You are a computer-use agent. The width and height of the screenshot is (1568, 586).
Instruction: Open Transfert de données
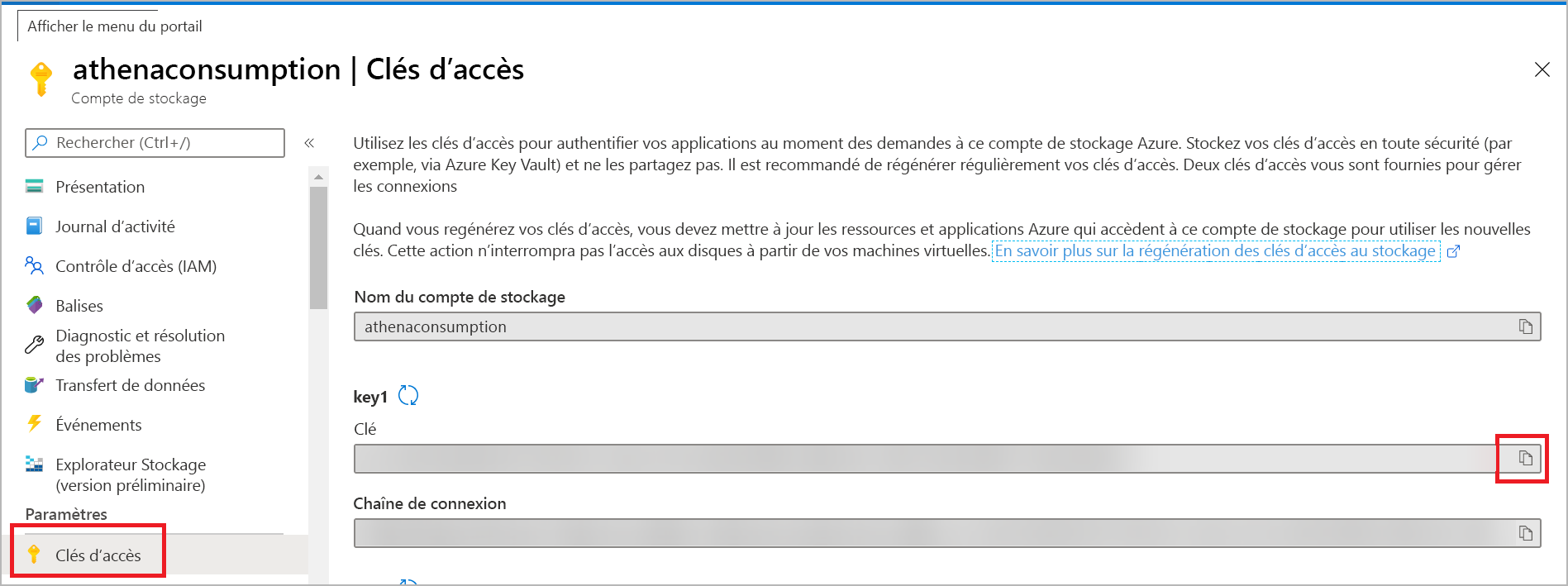130,385
